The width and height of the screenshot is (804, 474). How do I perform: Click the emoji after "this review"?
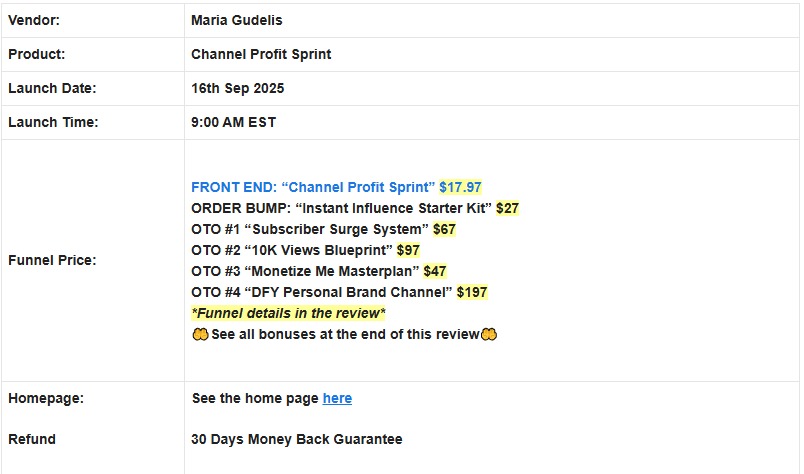(x=489, y=334)
